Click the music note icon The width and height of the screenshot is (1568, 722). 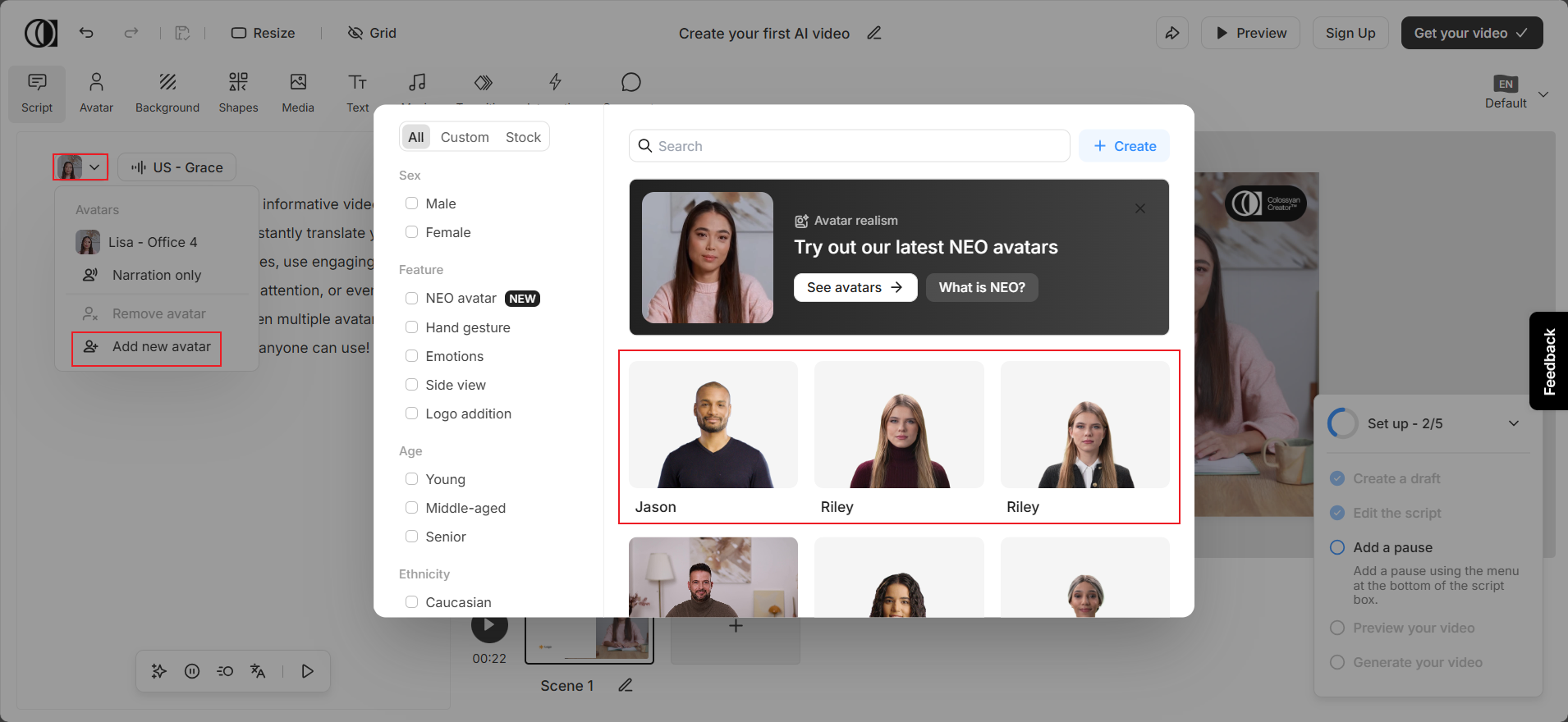417,83
